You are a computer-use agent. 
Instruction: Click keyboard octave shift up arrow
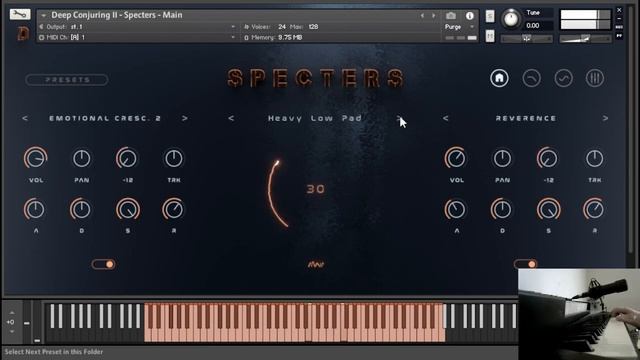(x=11, y=313)
